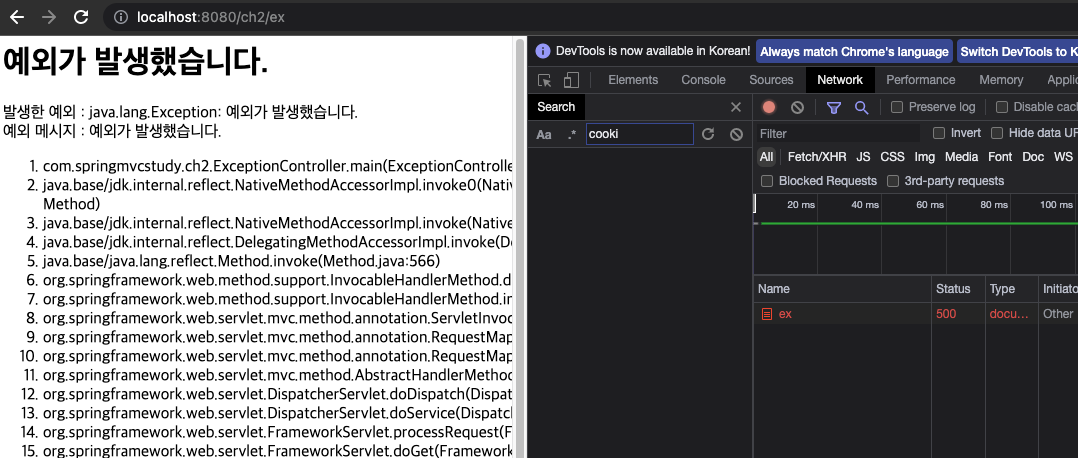
Task: Check 3rd-party requests checkbox
Action: coord(893,181)
